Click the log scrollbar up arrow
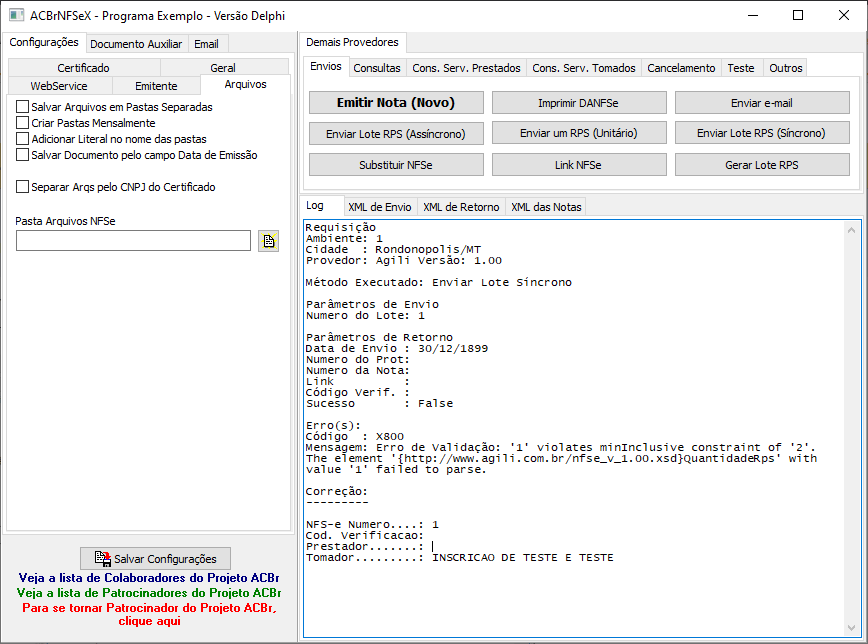 point(851,230)
